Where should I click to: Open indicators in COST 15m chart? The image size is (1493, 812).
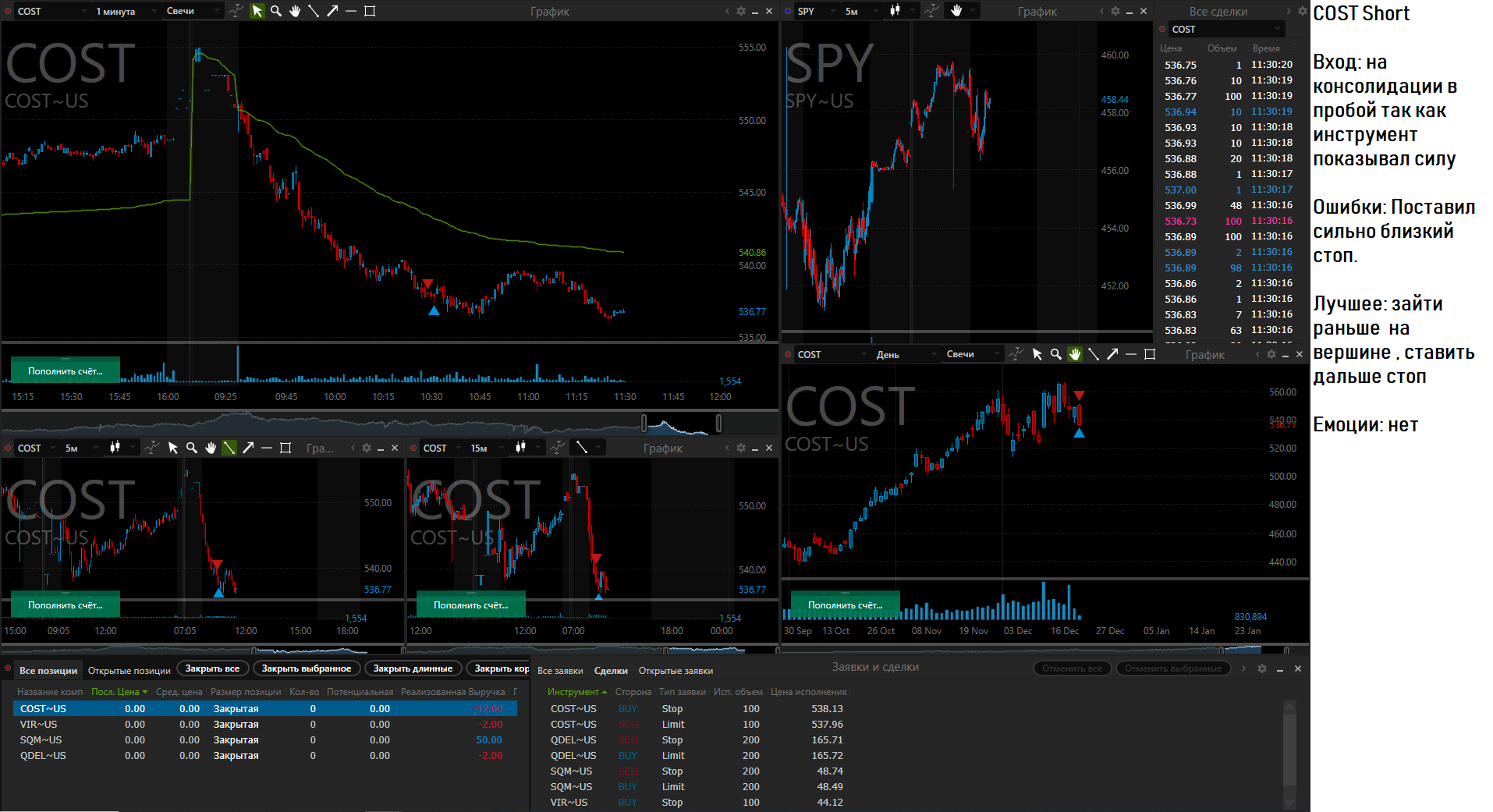[558, 448]
